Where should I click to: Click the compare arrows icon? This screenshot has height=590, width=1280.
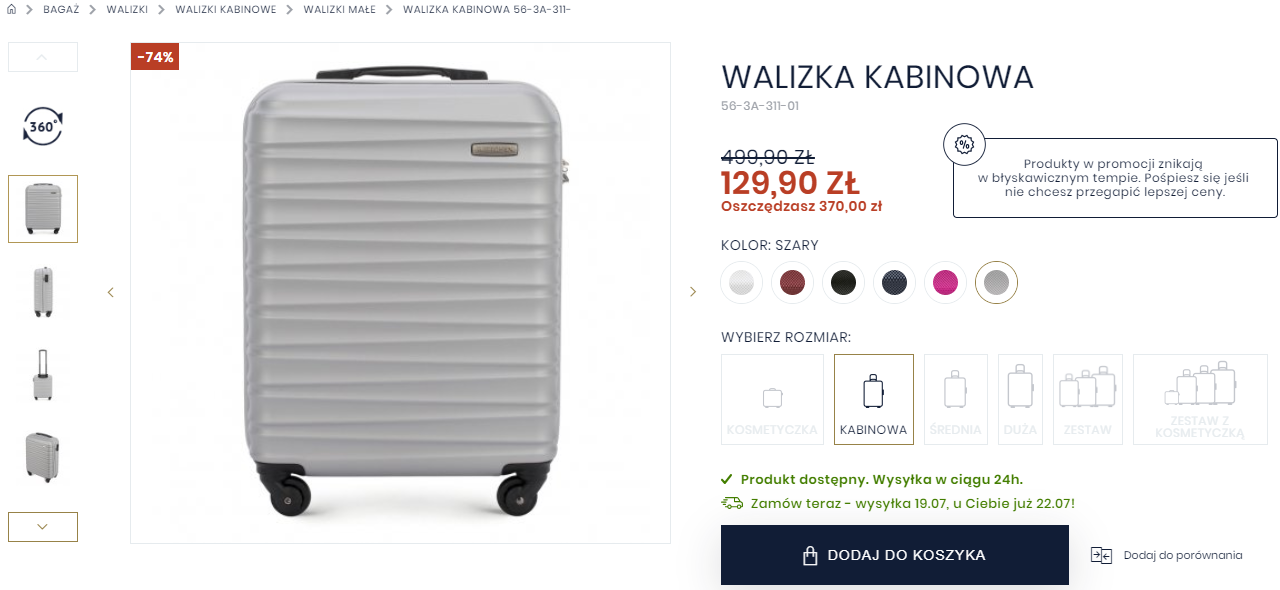point(1101,555)
